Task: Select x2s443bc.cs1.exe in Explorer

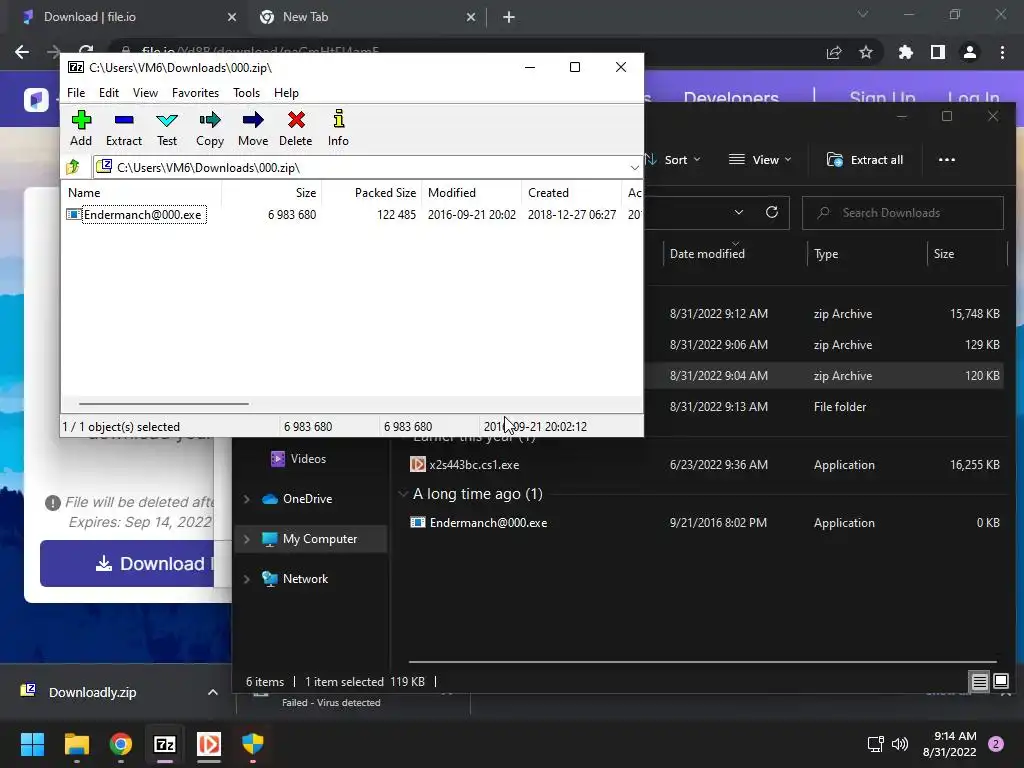Action: pos(473,465)
